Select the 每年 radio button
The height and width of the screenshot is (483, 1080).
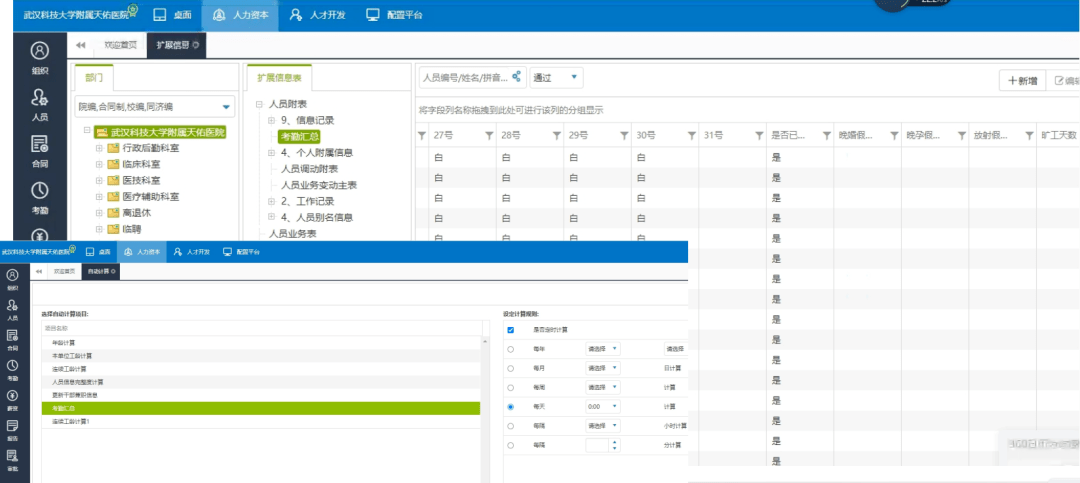[x=511, y=348]
